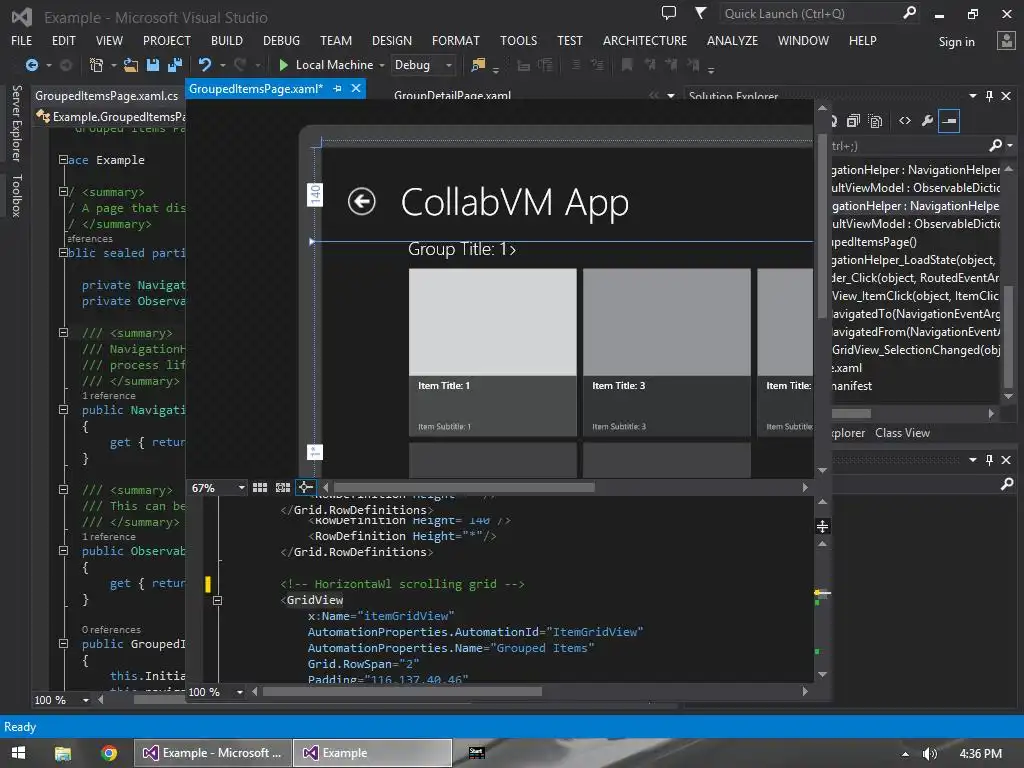Open the notifications filter icon in the title bar

point(700,13)
